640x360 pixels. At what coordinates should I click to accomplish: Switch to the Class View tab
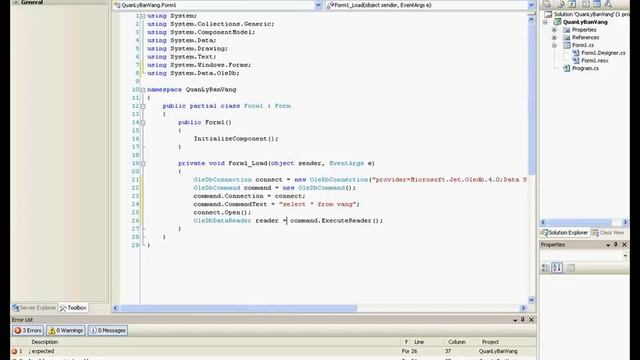pos(608,233)
